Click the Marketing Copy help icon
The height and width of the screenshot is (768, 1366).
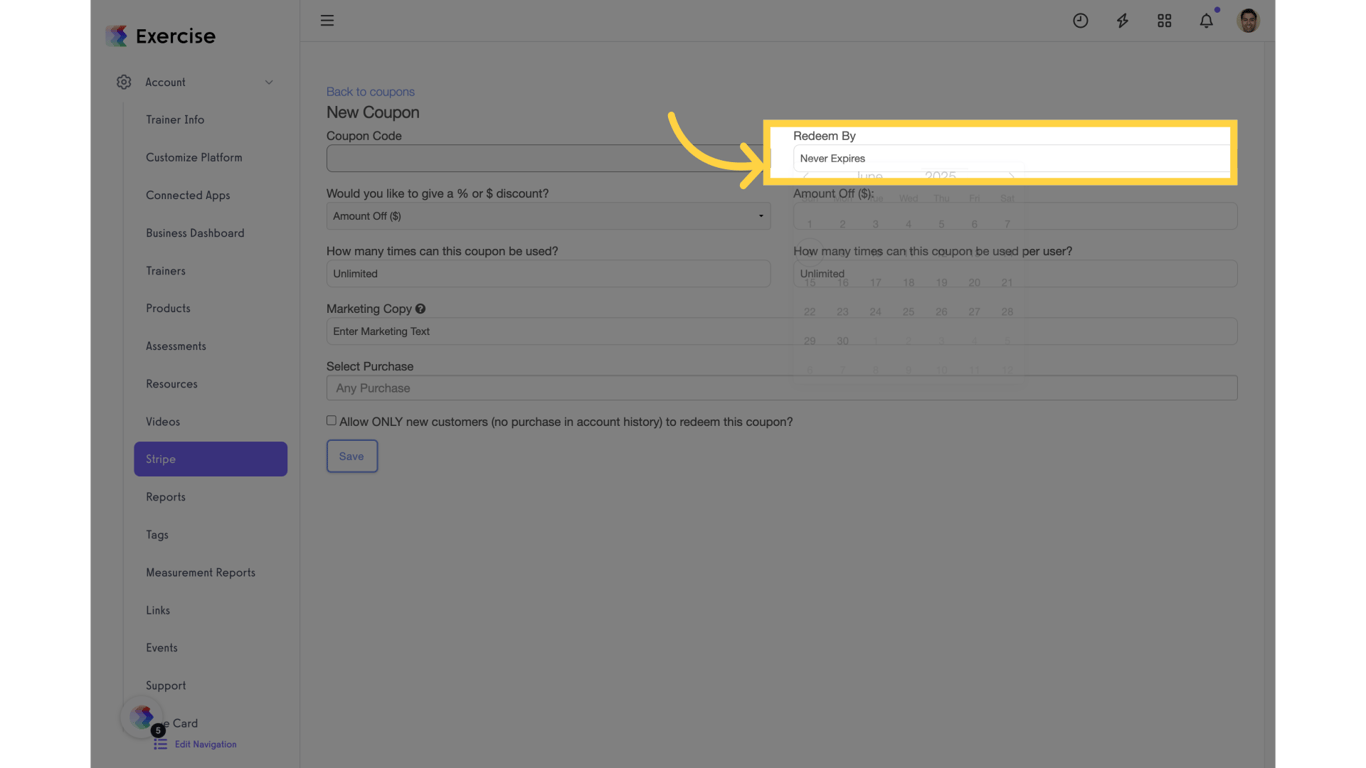pyautogui.click(x=420, y=309)
